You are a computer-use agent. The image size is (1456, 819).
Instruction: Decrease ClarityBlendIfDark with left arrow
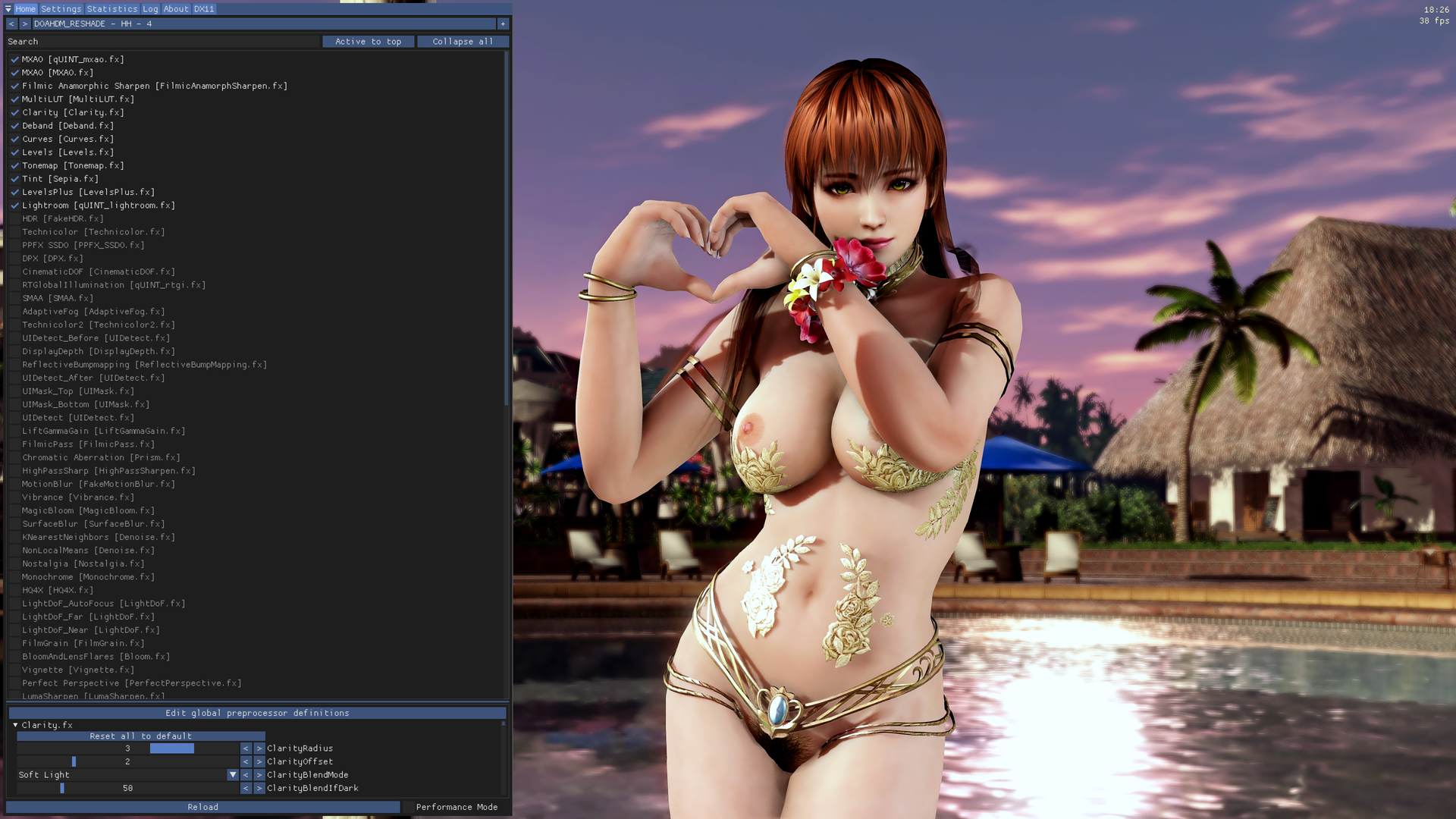coord(246,789)
